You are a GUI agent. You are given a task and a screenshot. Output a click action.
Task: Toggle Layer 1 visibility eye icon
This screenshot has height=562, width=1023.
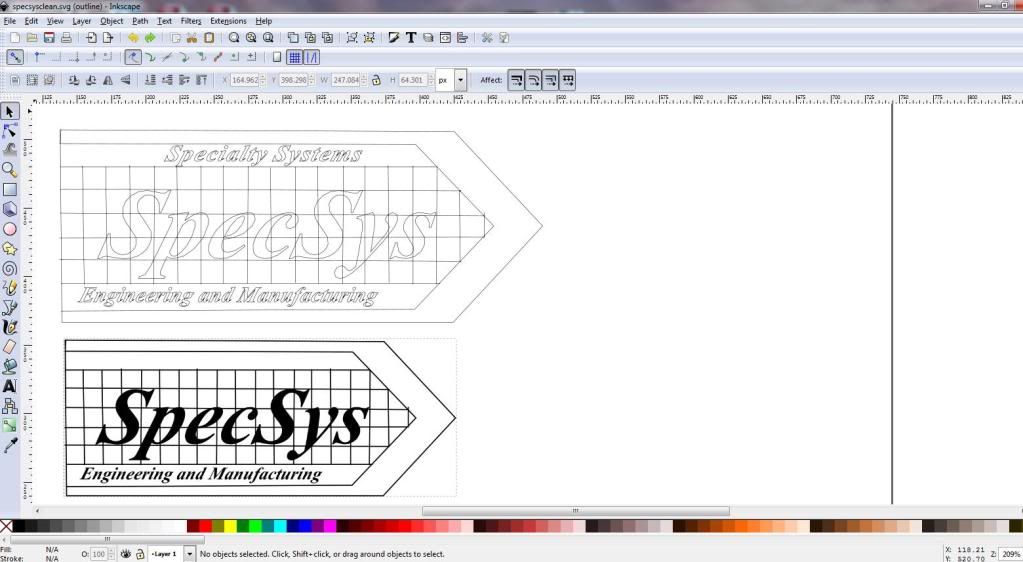tap(125, 554)
